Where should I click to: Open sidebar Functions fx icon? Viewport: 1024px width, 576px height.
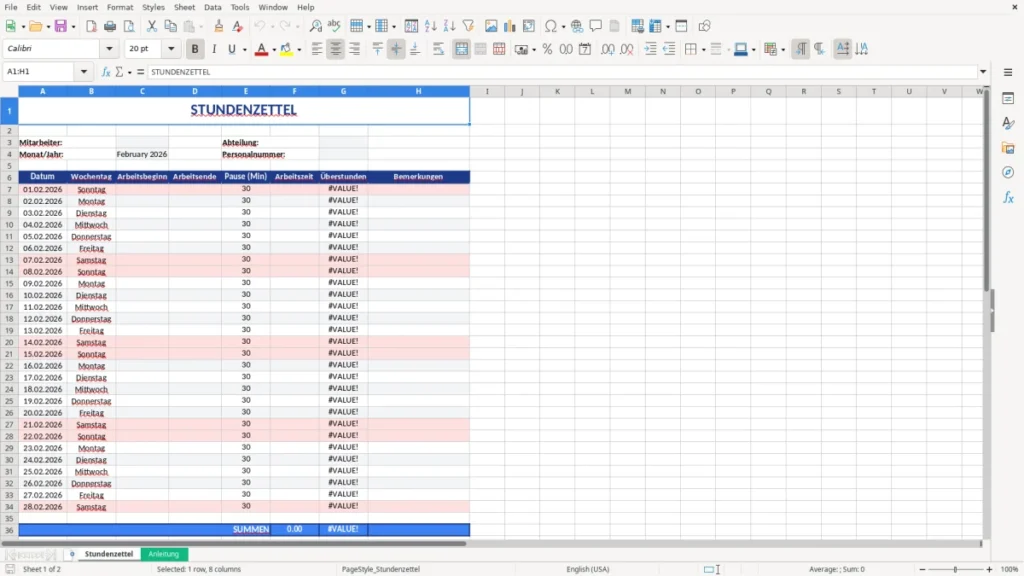point(1008,197)
